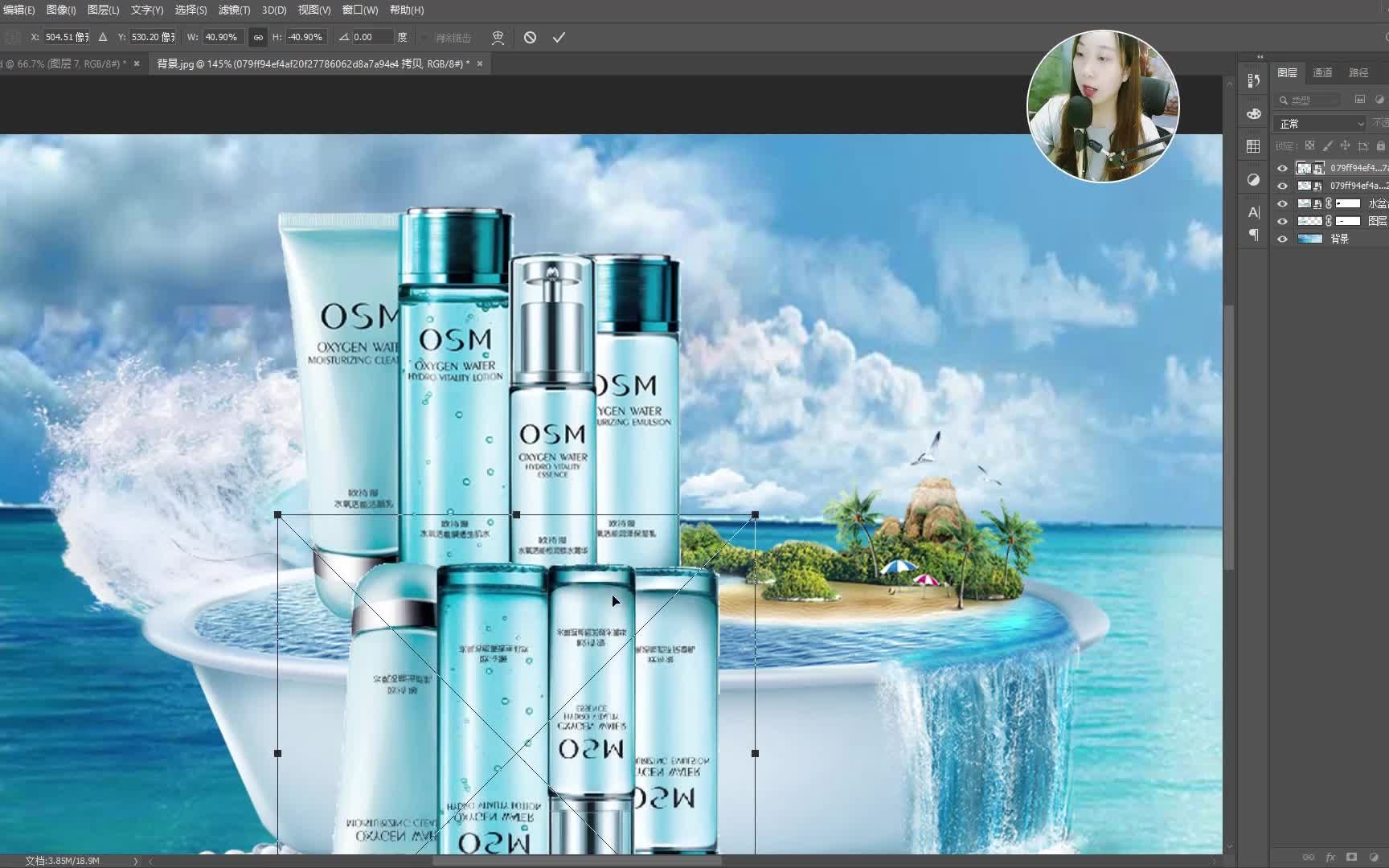Open the 编辑(E) menu

19,10
